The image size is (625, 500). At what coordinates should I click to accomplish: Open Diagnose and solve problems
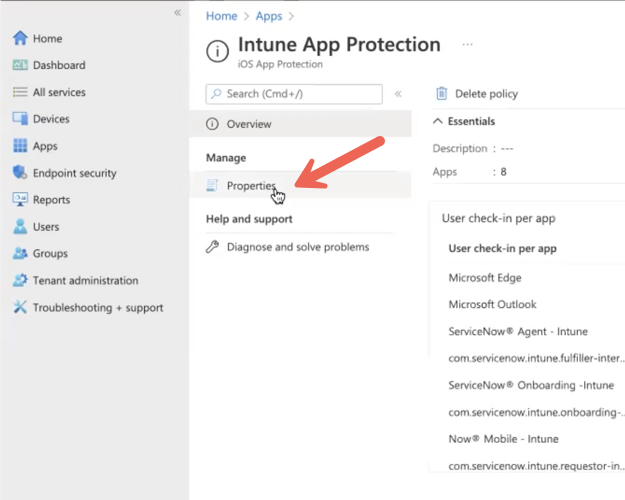click(300, 247)
